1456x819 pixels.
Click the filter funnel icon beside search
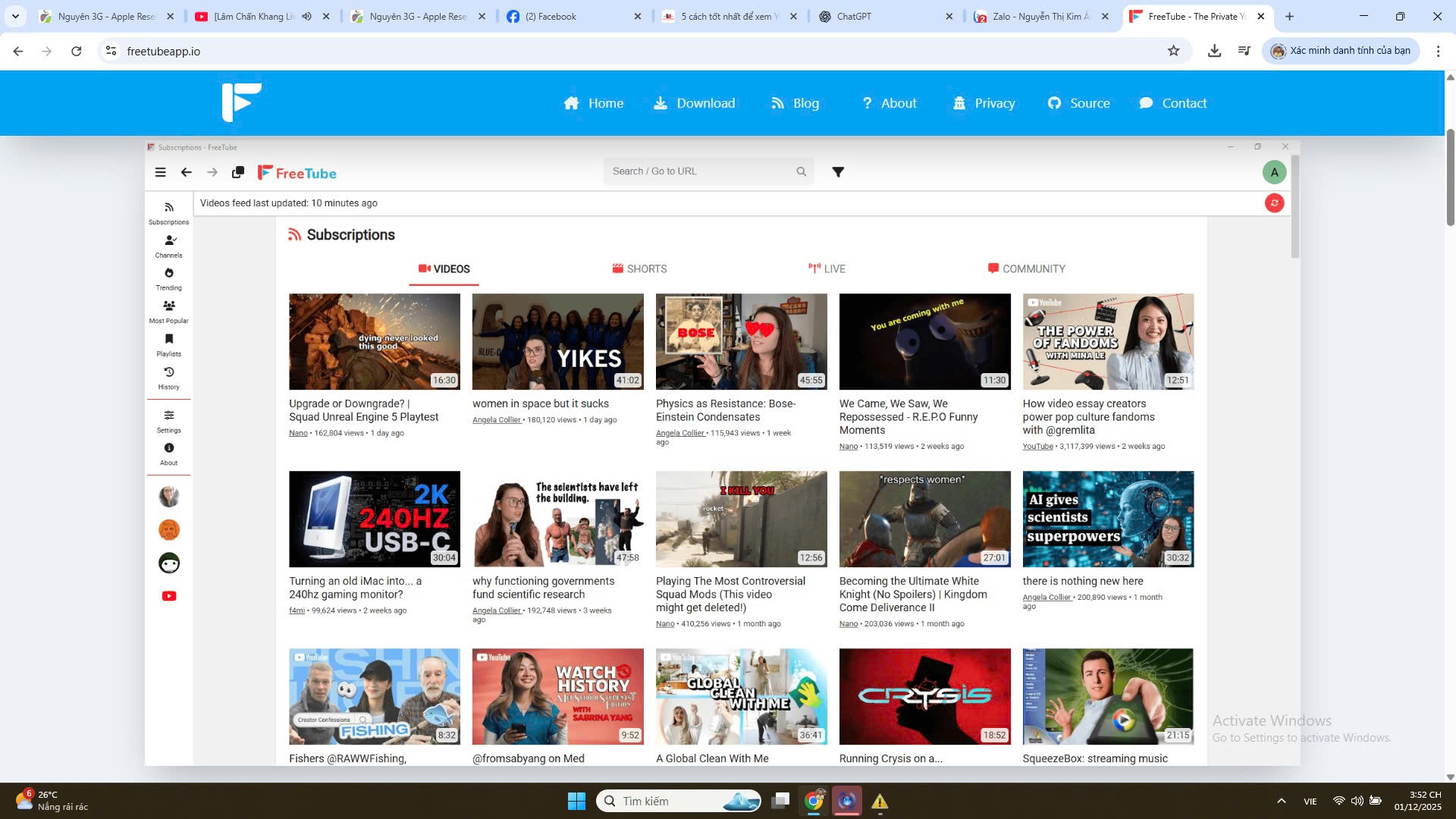838,172
